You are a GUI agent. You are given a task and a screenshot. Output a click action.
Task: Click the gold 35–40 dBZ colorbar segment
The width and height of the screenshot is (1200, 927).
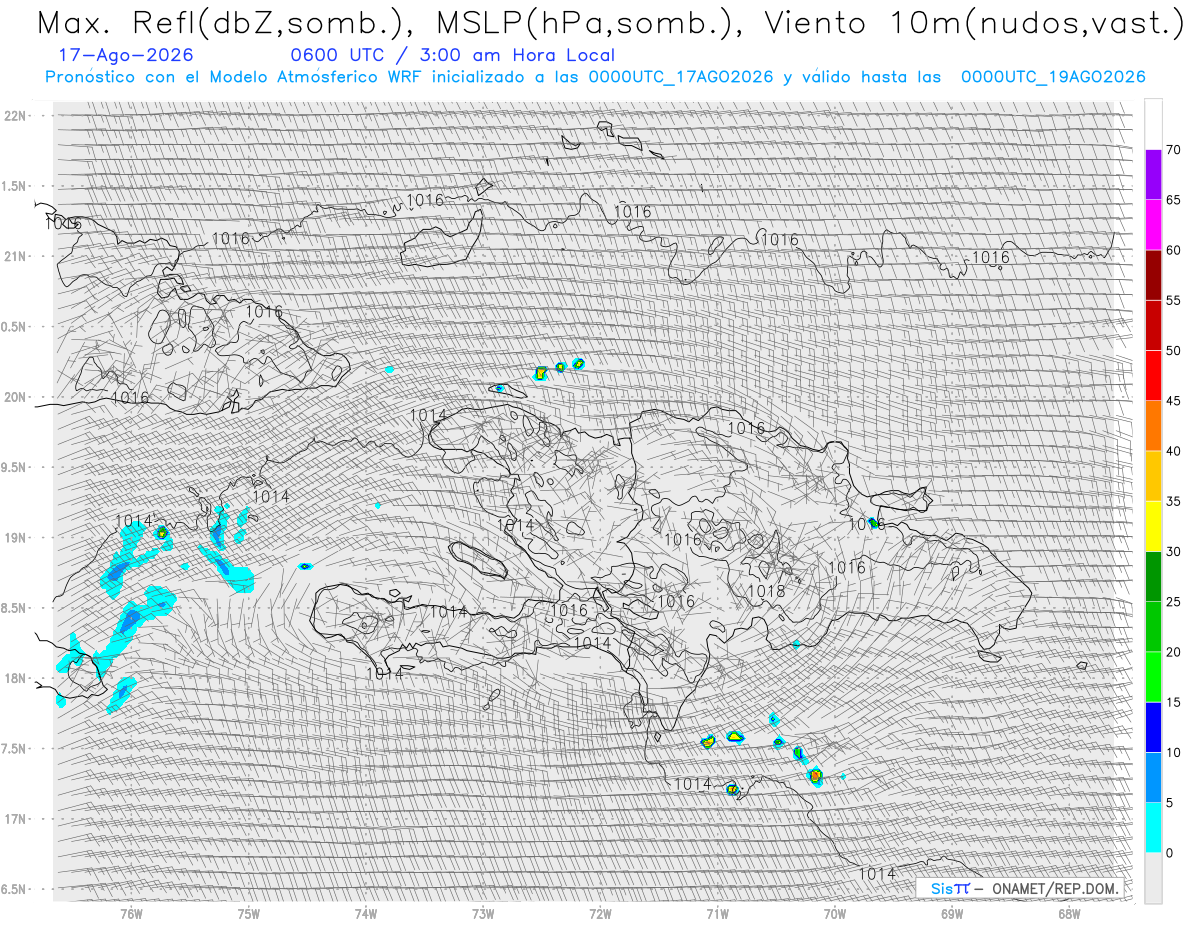click(x=1153, y=476)
